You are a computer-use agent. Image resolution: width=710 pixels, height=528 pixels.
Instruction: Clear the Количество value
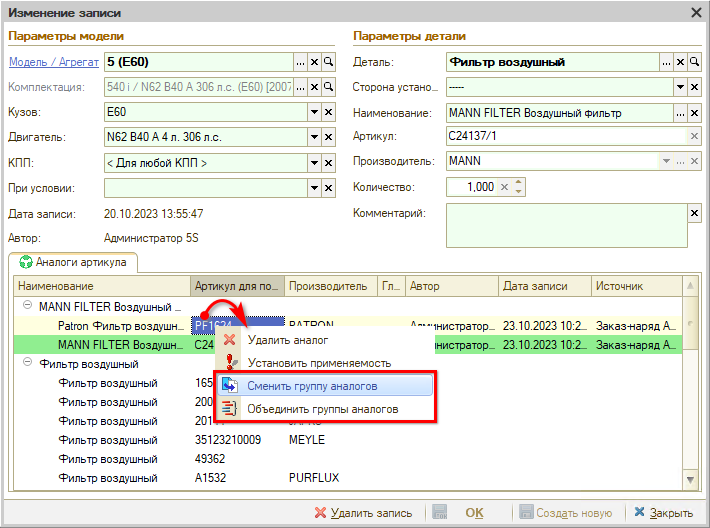click(504, 187)
